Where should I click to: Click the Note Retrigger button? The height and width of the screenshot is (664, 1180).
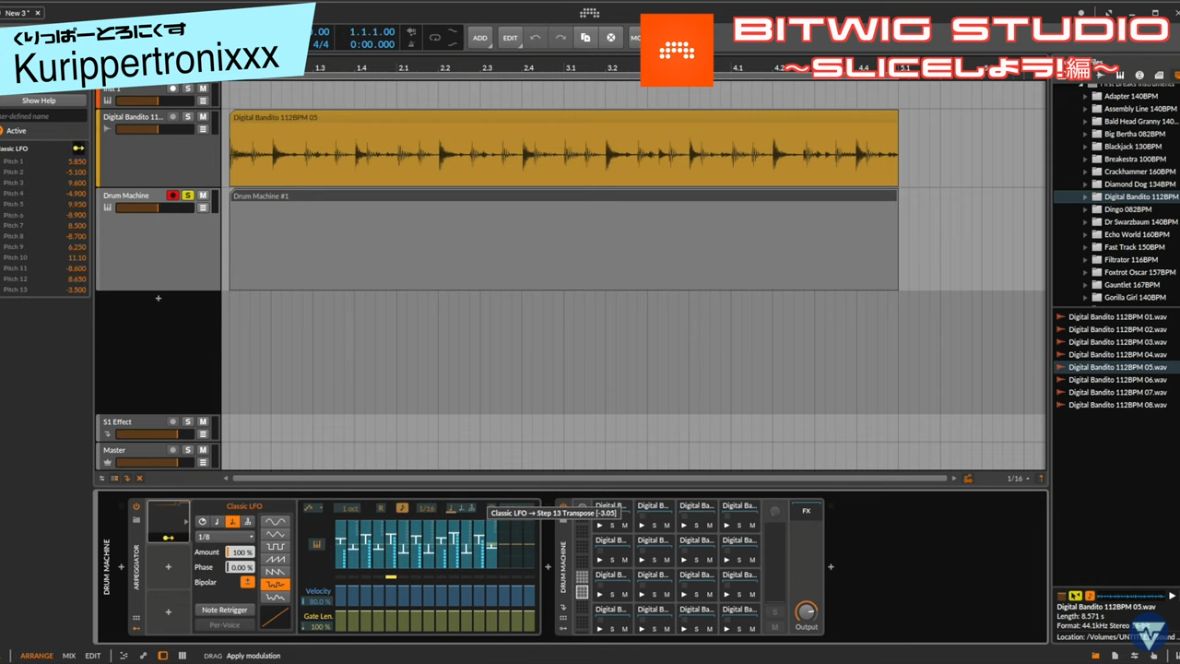tap(224, 610)
